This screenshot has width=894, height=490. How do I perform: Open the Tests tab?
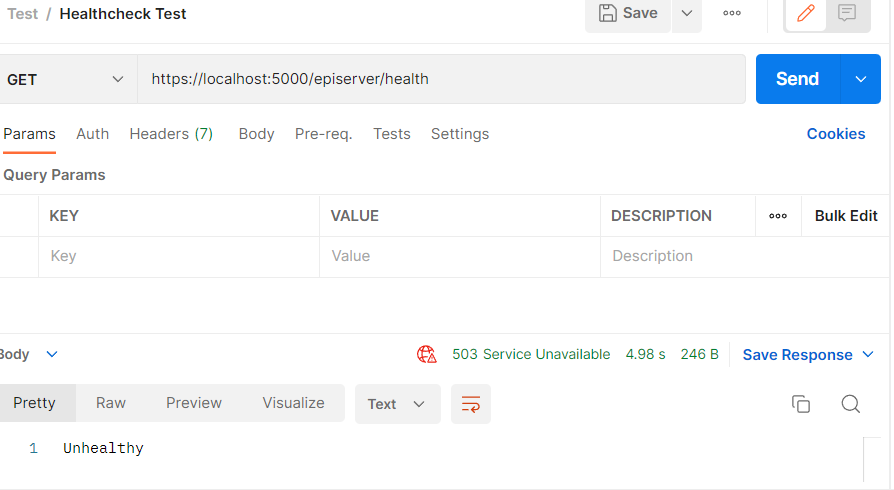[x=391, y=134]
